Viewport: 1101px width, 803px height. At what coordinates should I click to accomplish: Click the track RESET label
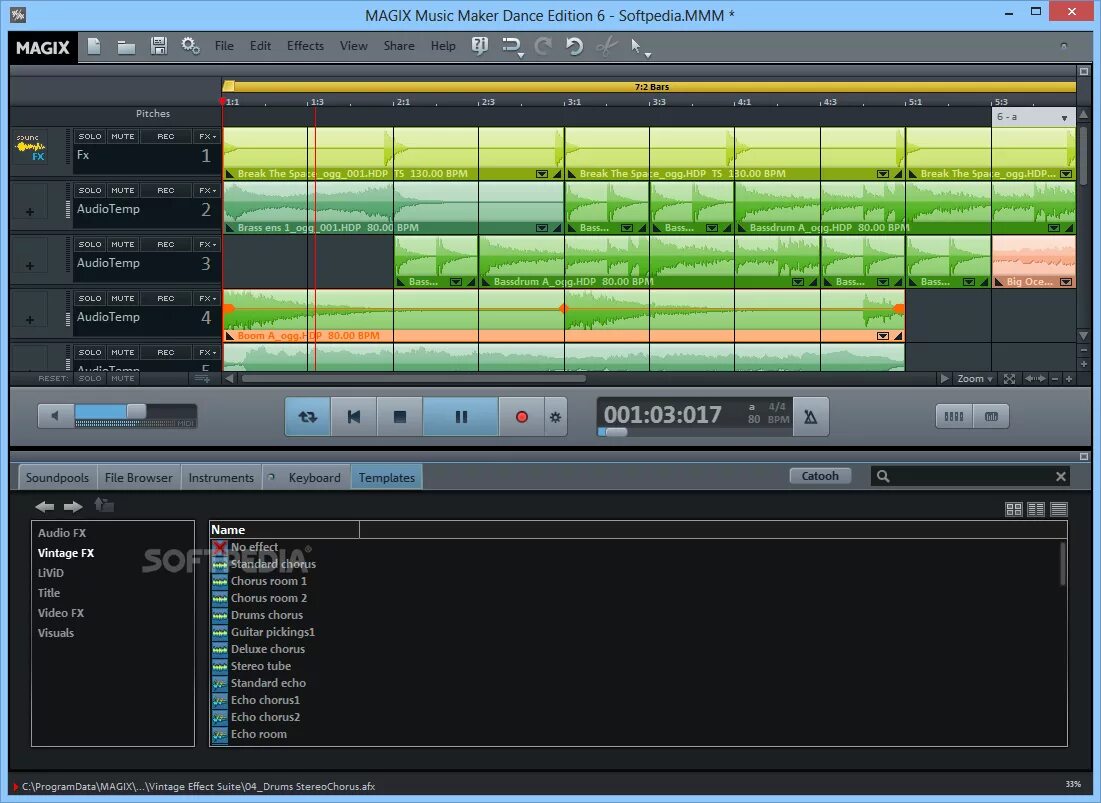point(53,378)
